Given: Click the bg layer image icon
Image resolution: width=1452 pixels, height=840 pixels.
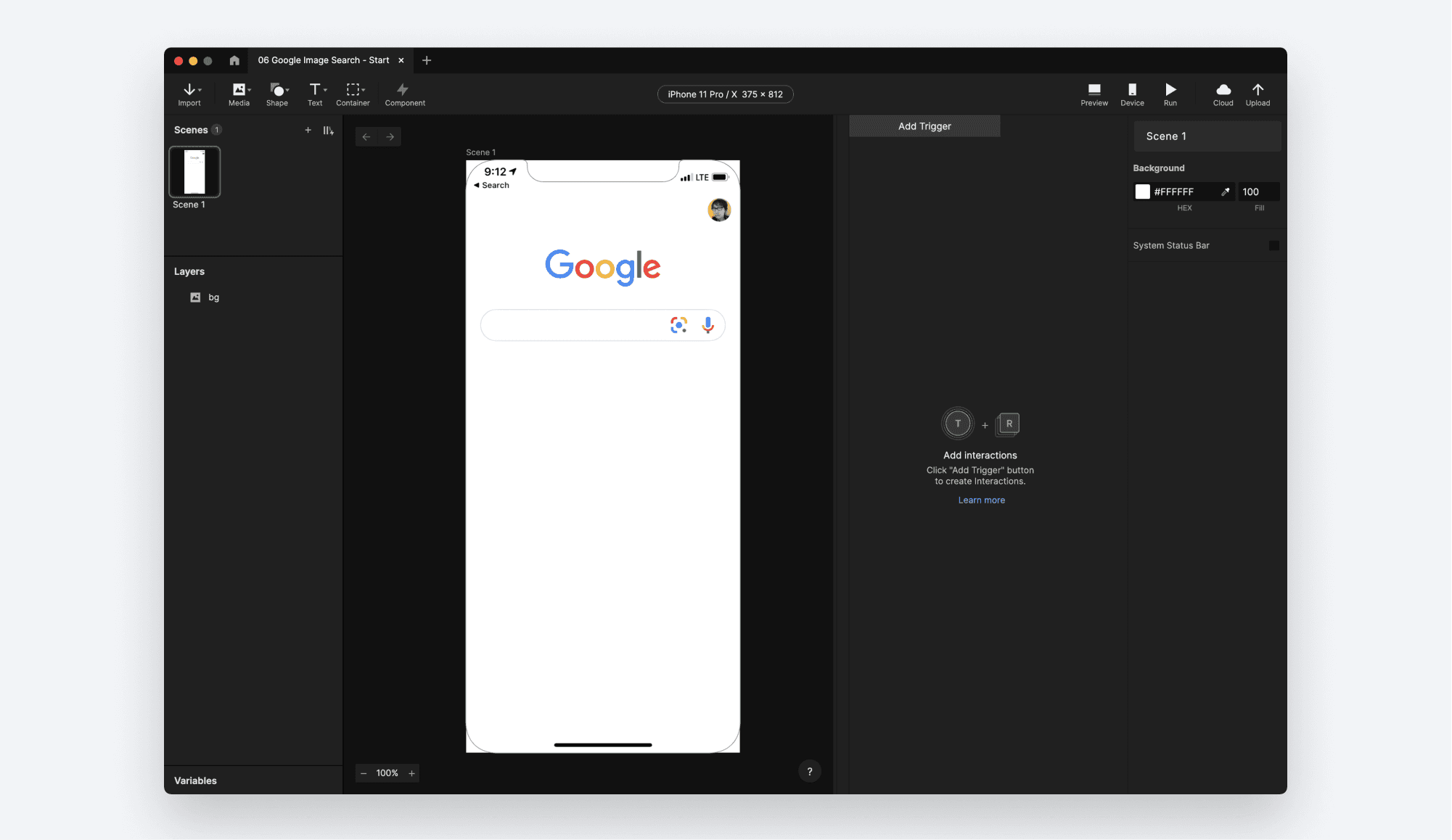Looking at the screenshot, I should (x=195, y=297).
